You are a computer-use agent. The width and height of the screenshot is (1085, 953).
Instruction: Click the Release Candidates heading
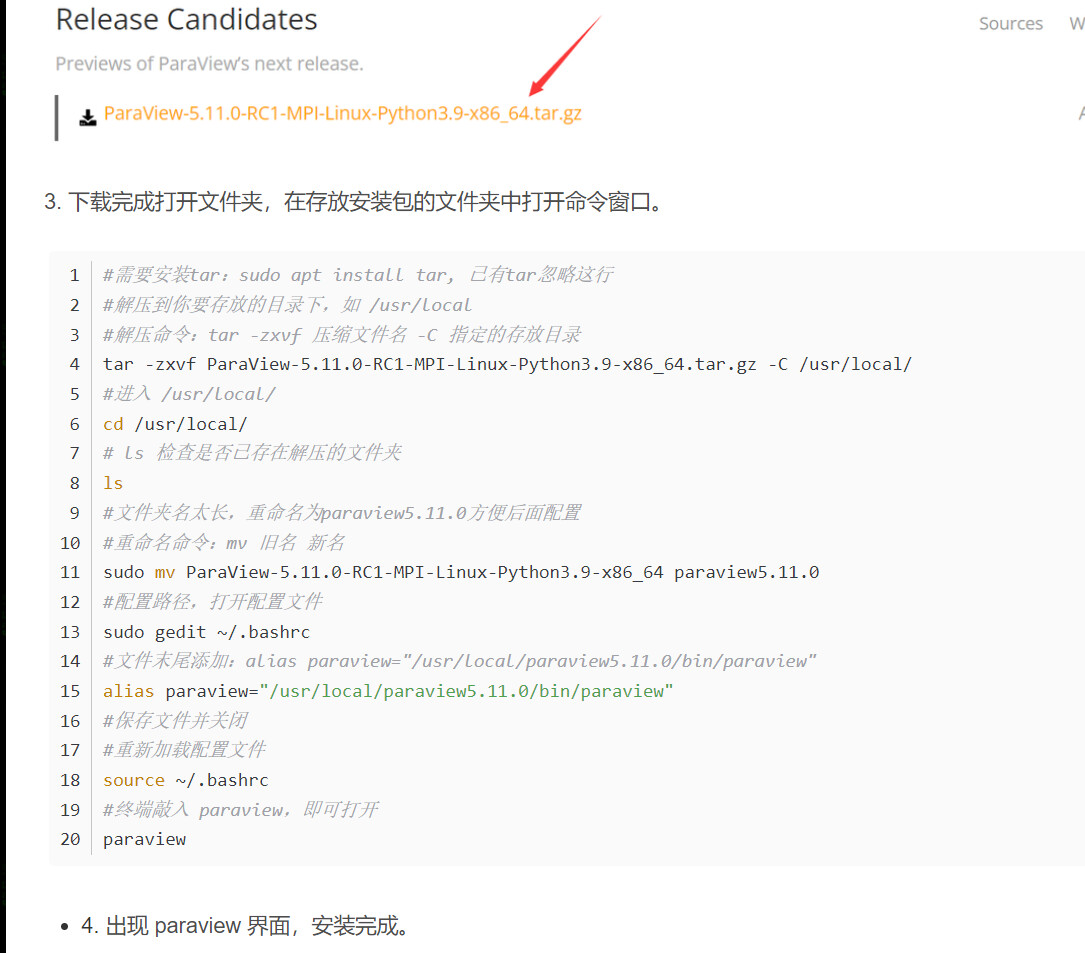coord(186,19)
